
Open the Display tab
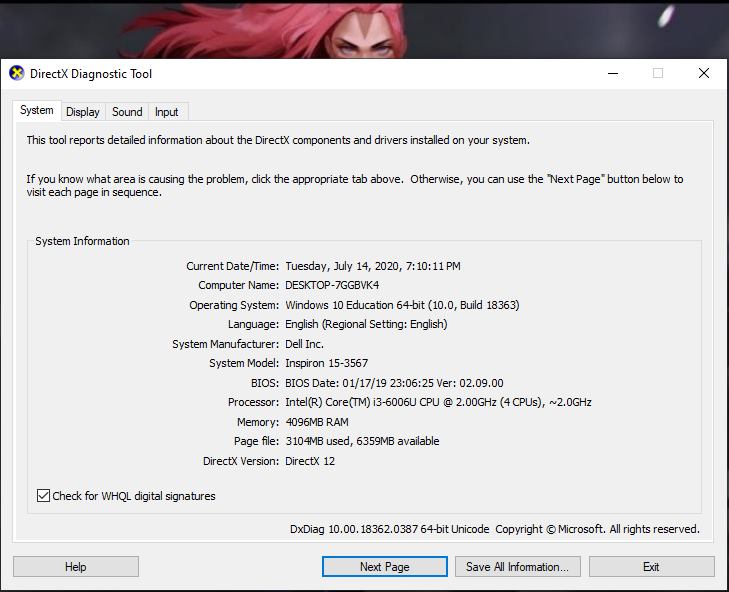click(83, 112)
